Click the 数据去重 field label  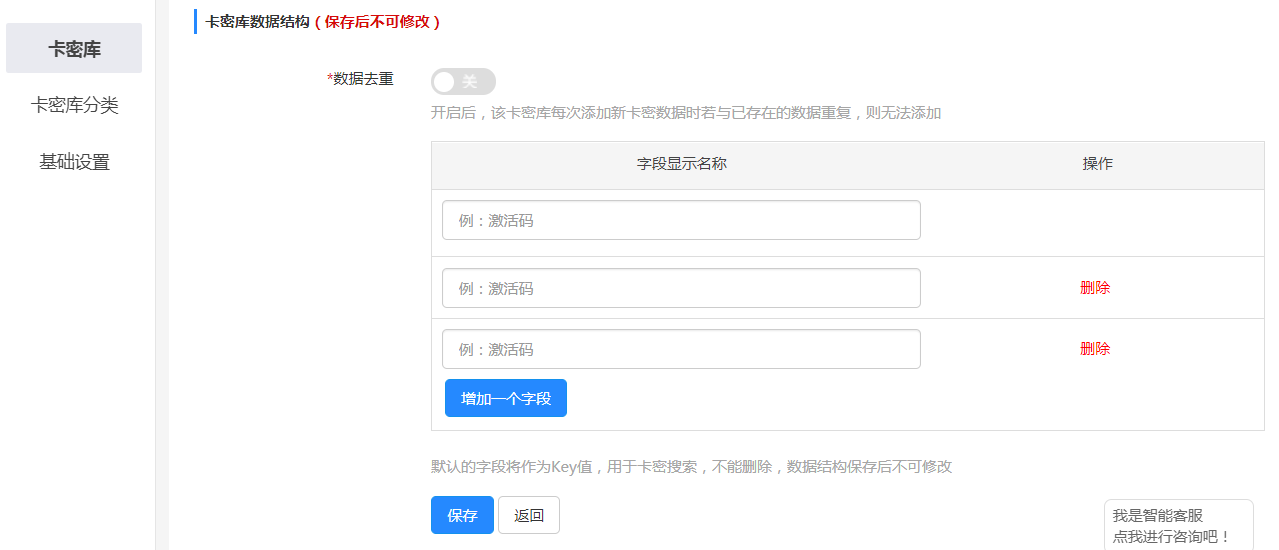[x=363, y=79]
